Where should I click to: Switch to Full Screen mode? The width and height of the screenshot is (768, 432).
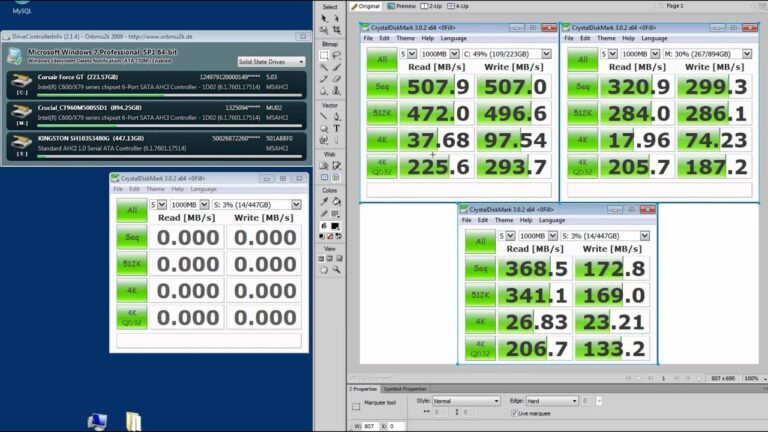(x=339, y=258)
